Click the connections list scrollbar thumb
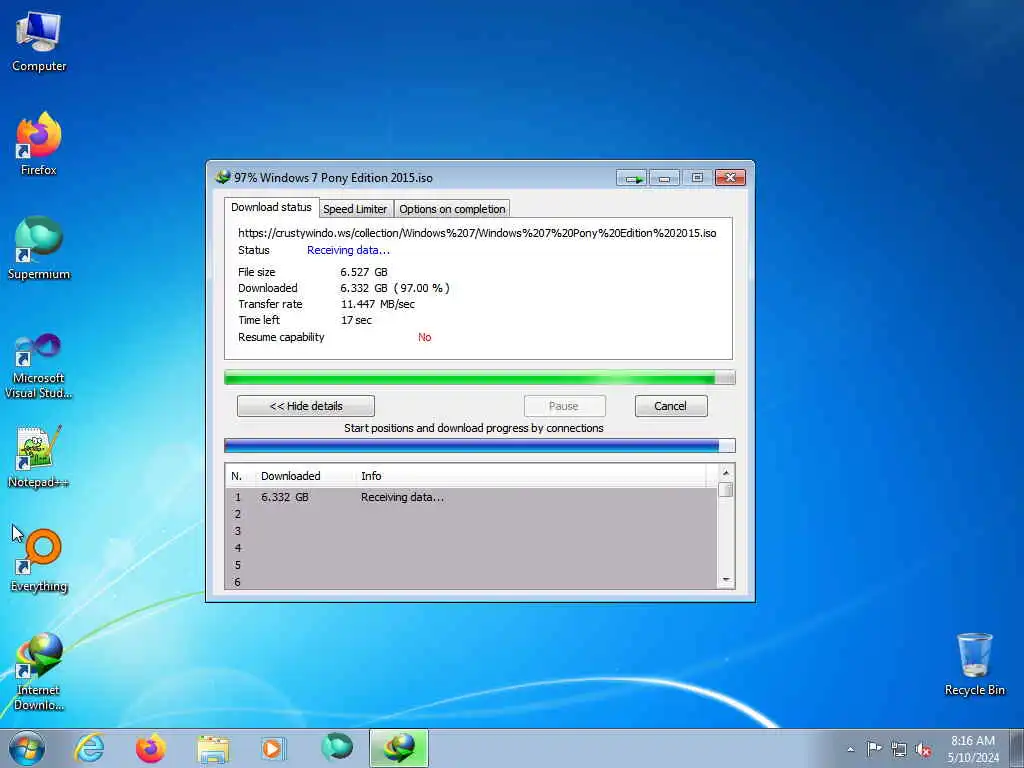 (x=726, y=490)
